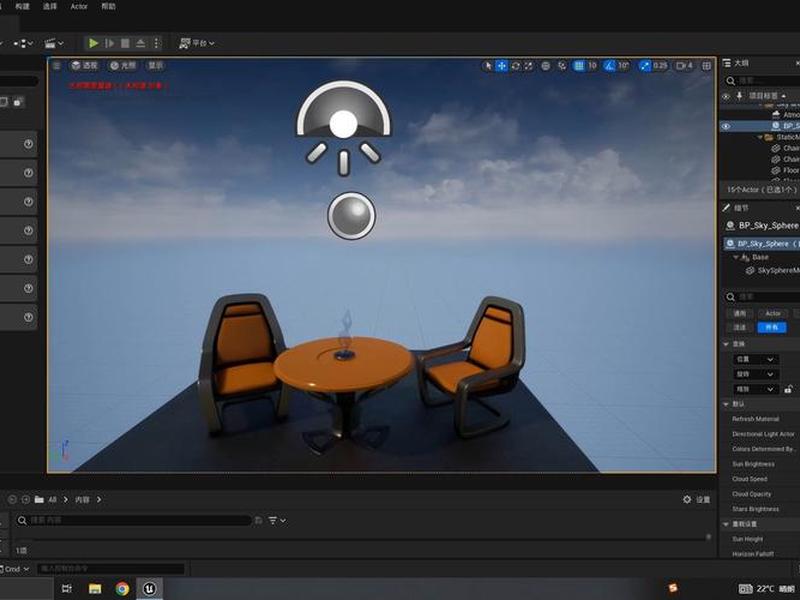Click the pin column header in Outliner
The width and height of the screenshot is (800, 600).
tap(739, 96)
